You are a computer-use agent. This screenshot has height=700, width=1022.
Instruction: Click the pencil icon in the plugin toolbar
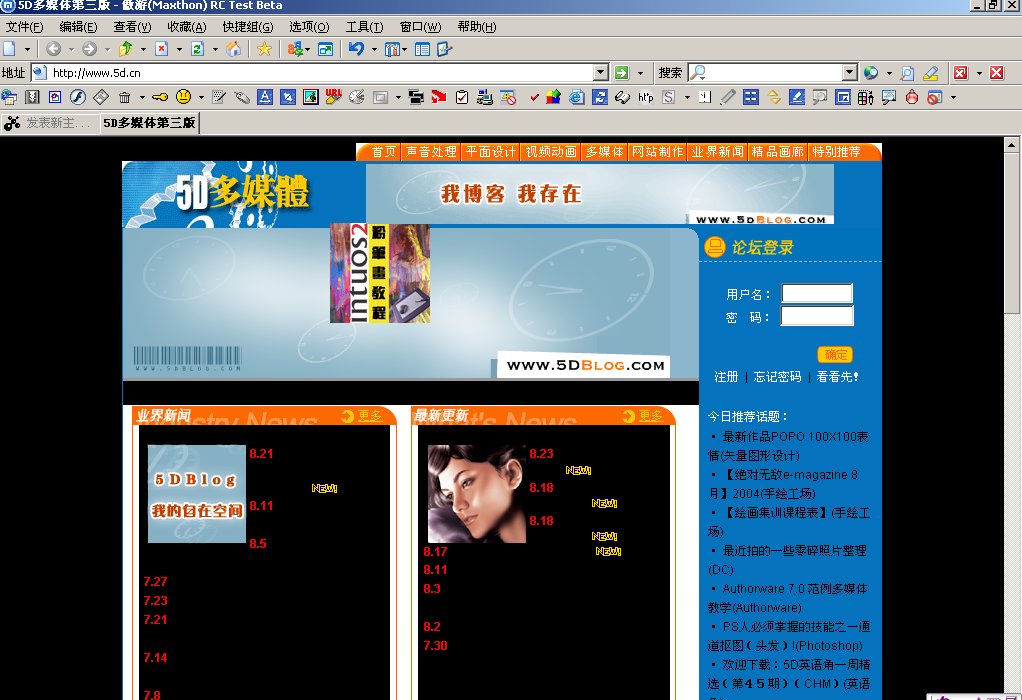[x=728, y=97]
